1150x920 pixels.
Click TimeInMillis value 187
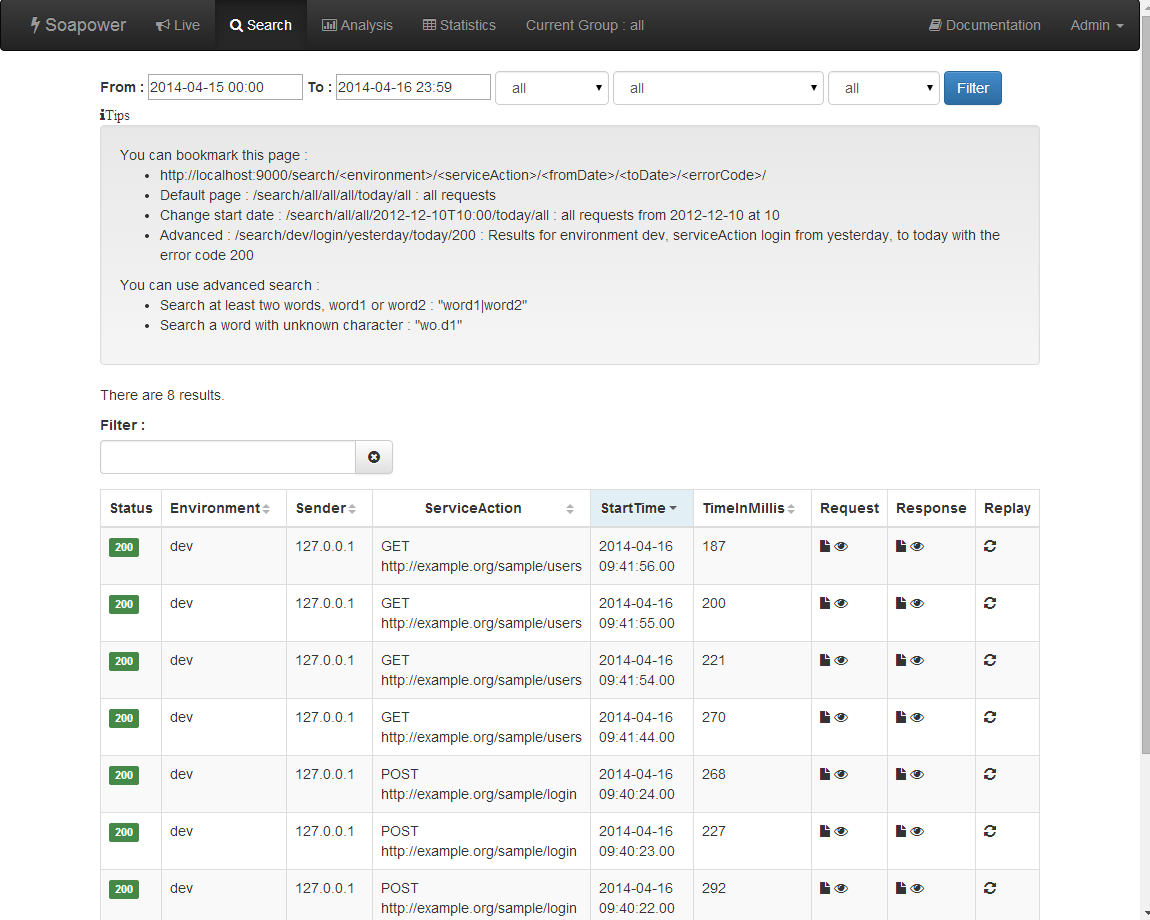(x=714, y=547)
